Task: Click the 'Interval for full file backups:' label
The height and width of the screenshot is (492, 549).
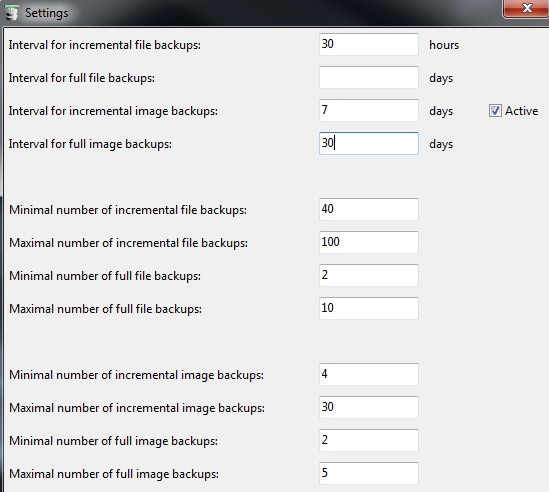Action: point(82,78)
